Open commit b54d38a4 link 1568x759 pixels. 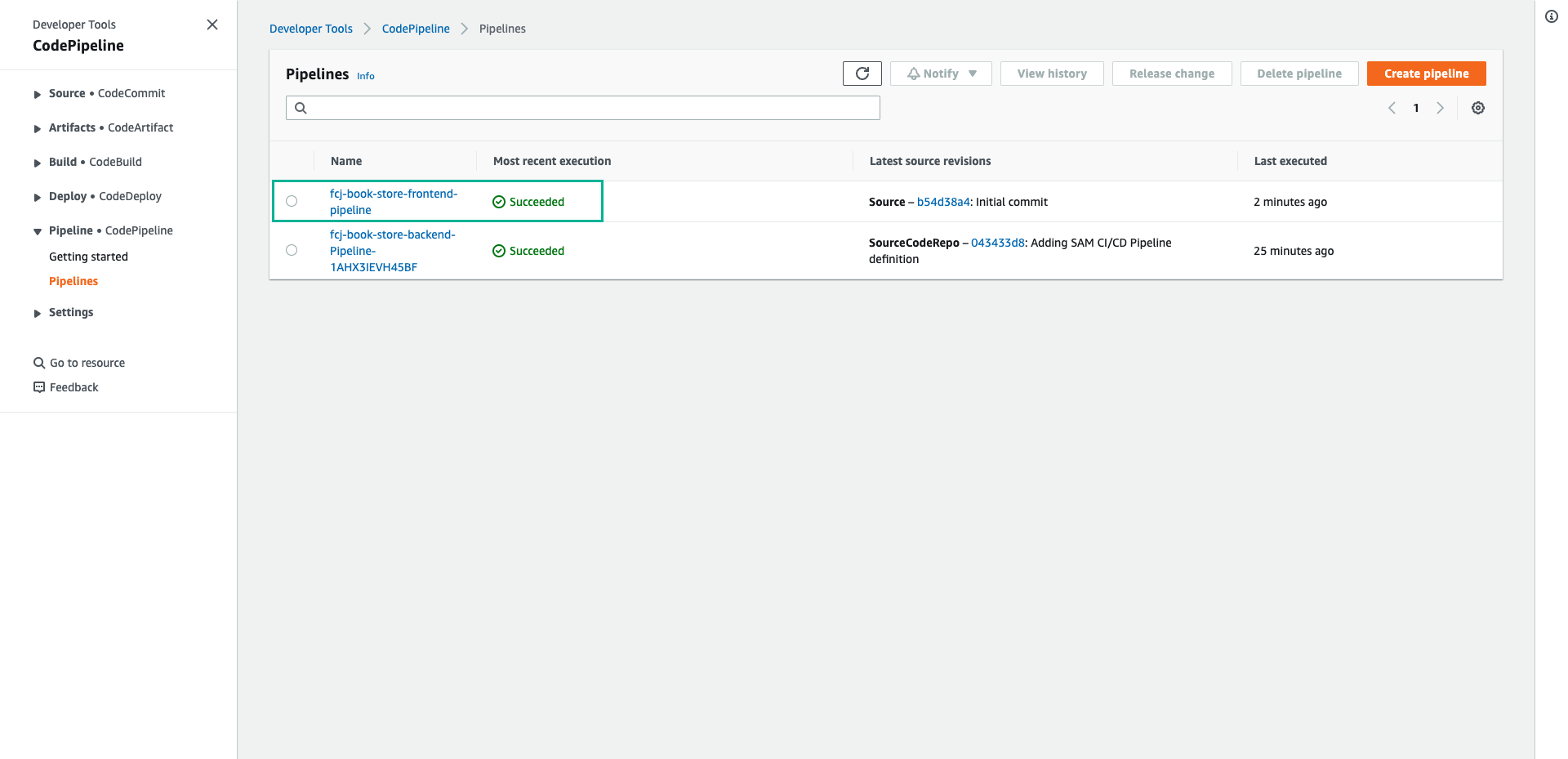943,202
